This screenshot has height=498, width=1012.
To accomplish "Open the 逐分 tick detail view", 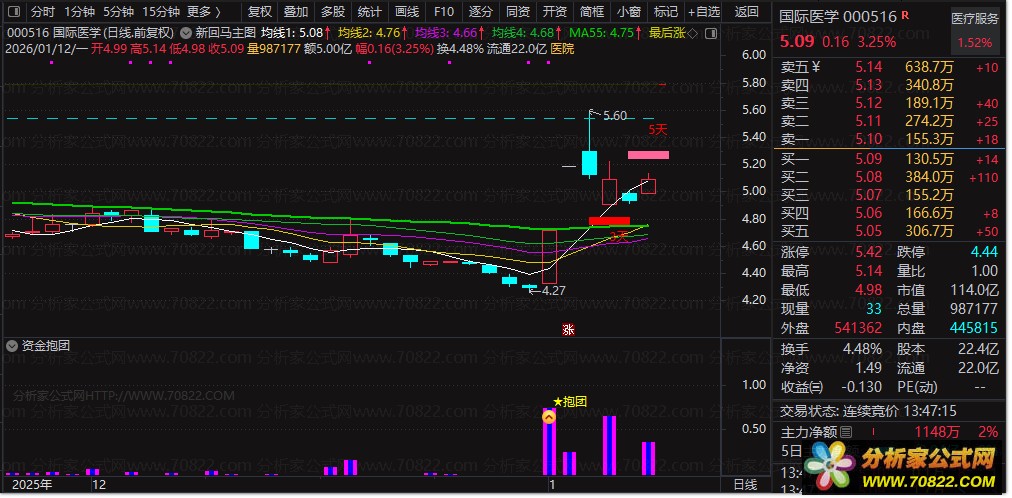I will (x=481, y=12).
